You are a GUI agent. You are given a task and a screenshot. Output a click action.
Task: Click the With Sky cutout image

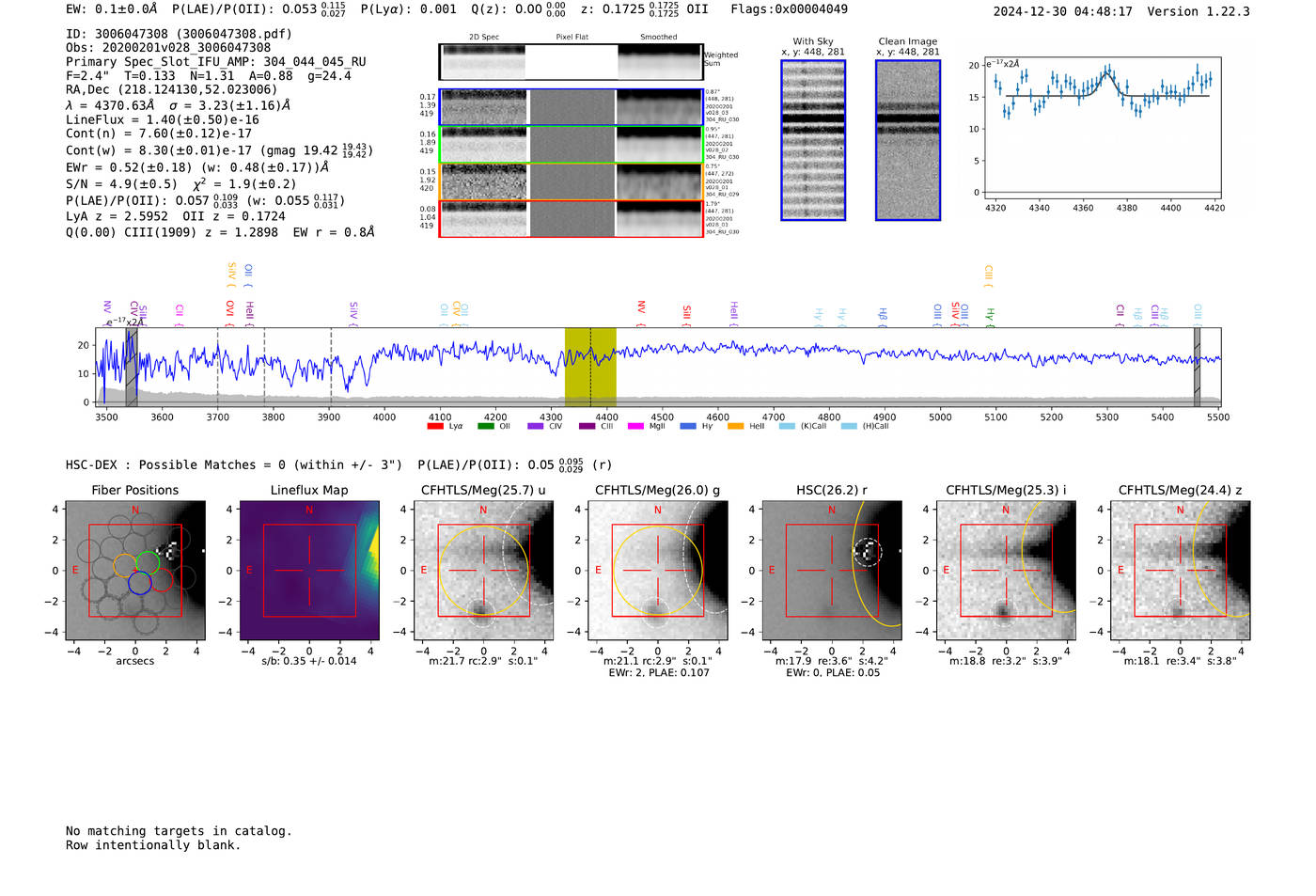tap(813, 140)
